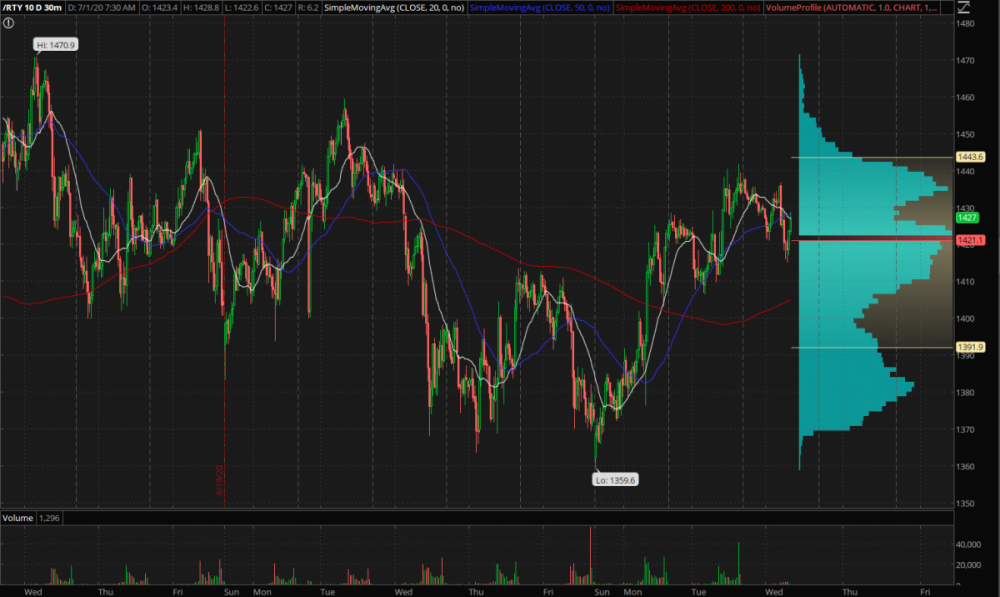The image size is (1000, 597).
Task: Click the Lo: 1359.6 price bubble
Action: tap(615, 479)
